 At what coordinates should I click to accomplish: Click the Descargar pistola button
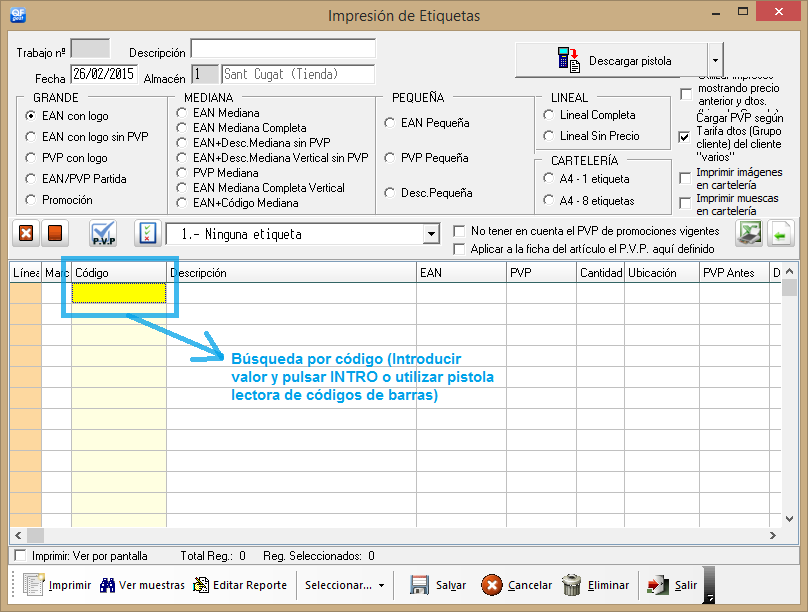coord(611,61)
